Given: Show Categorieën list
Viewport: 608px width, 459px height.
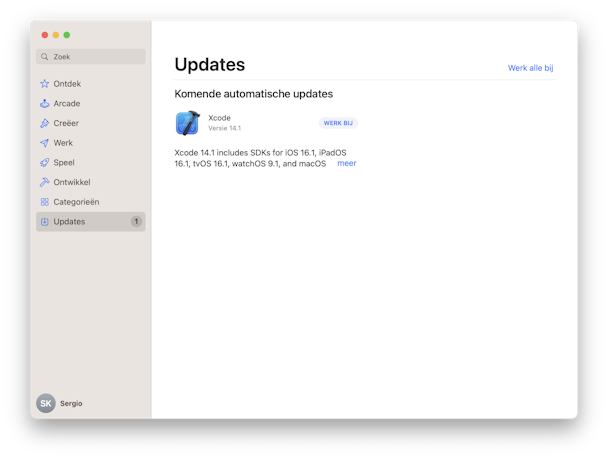Looking at the screenshot, I should pyautogui.click(x=91, y=202).
